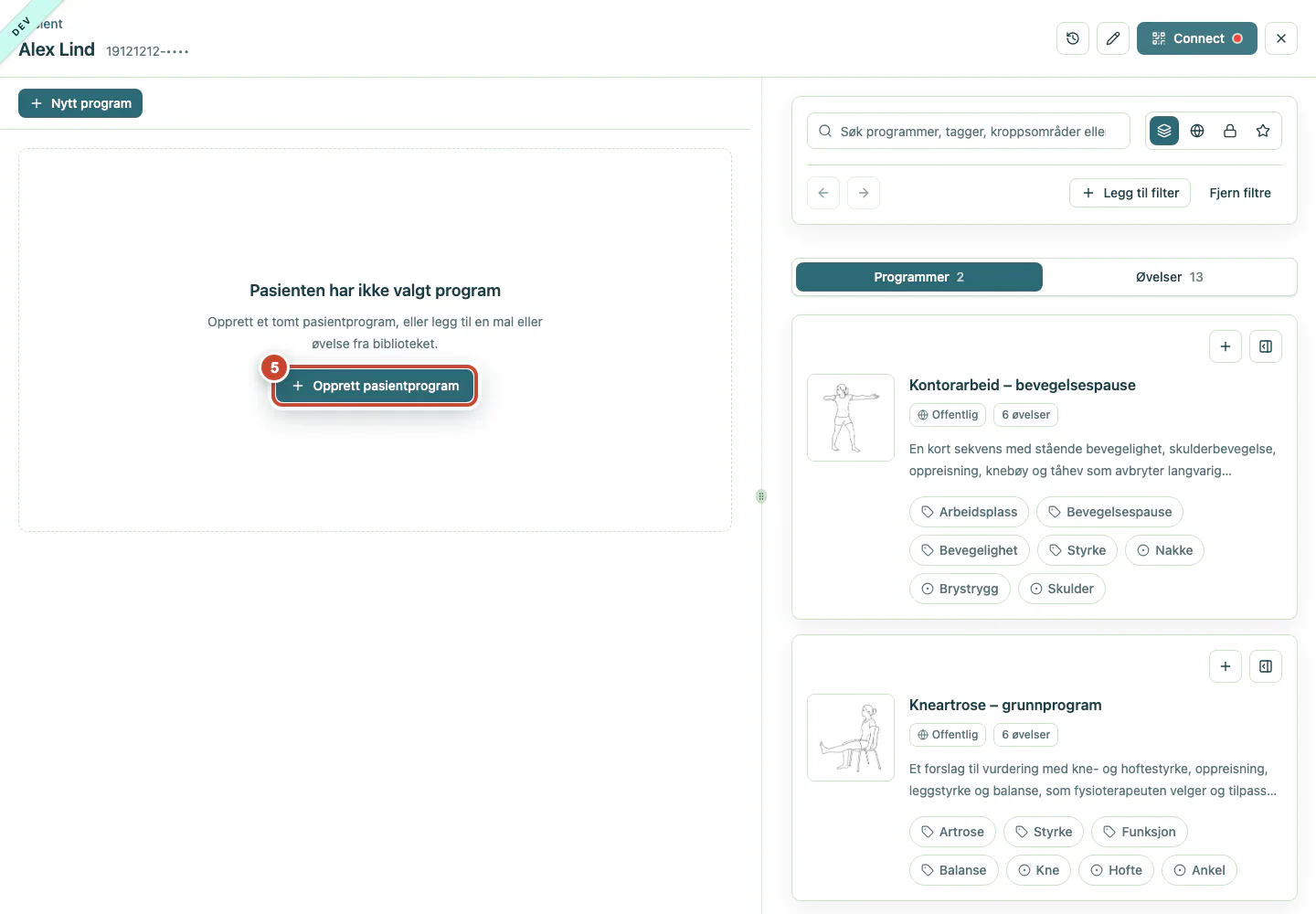This screenshot has width=1316, height=914.
Task: Click the pencil edit icon
Action: [x=1113, y=38]
